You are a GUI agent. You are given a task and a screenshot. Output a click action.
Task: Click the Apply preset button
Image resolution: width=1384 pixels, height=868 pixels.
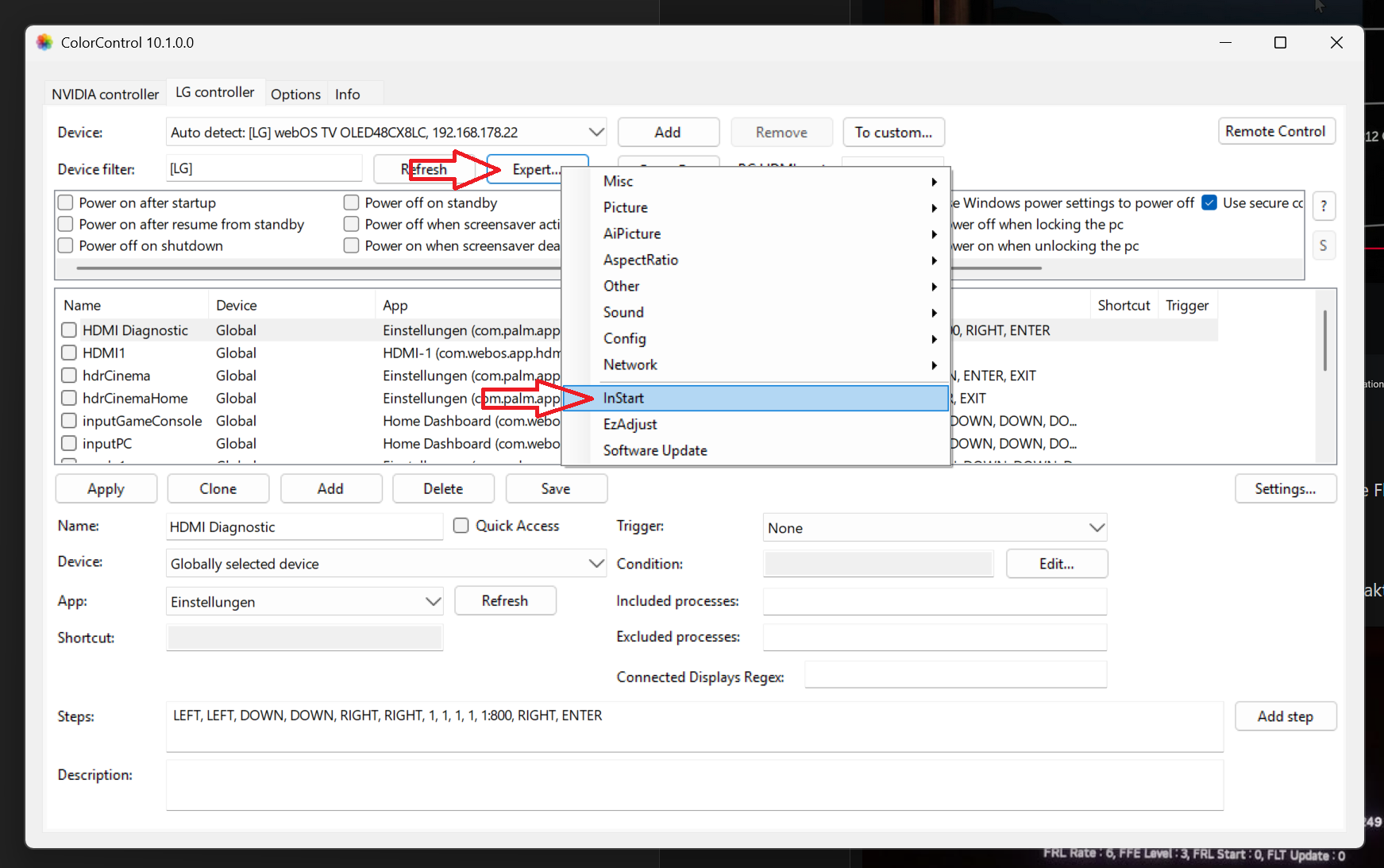pos(106,488)
